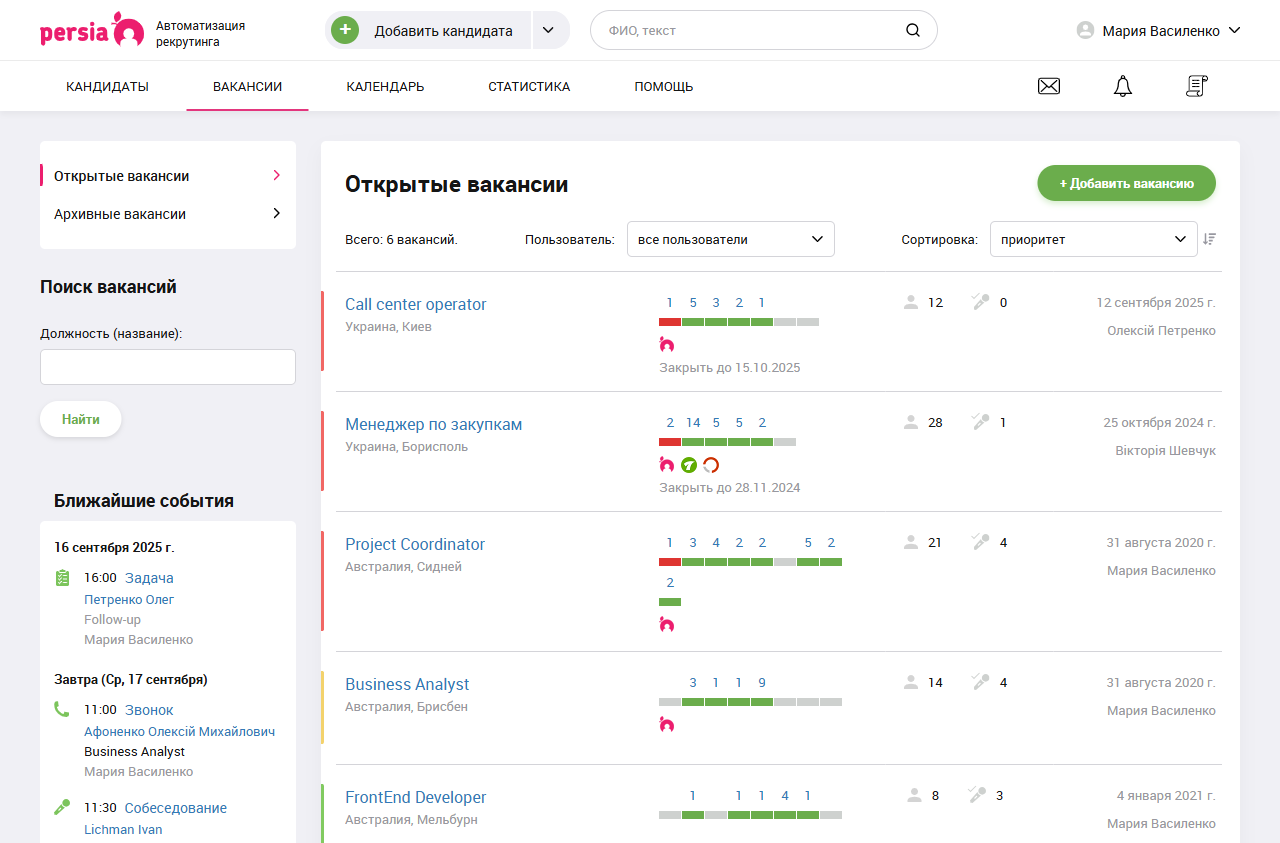
Task: Click the candidates count icon for Call center operator
Action: pyautogui.click(x=910, y=302)
